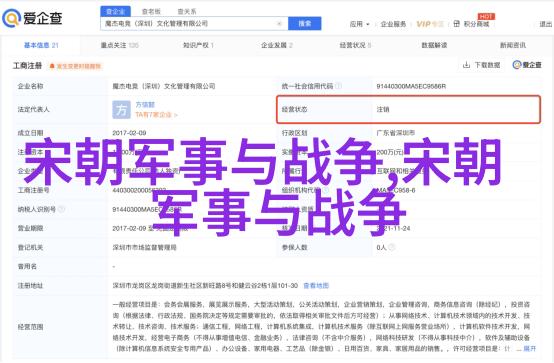Image resolution: width=554 pixels, height=363 pixels.
Task: Open the 爱企查 logo in the page header
Action: coord(33,18)
